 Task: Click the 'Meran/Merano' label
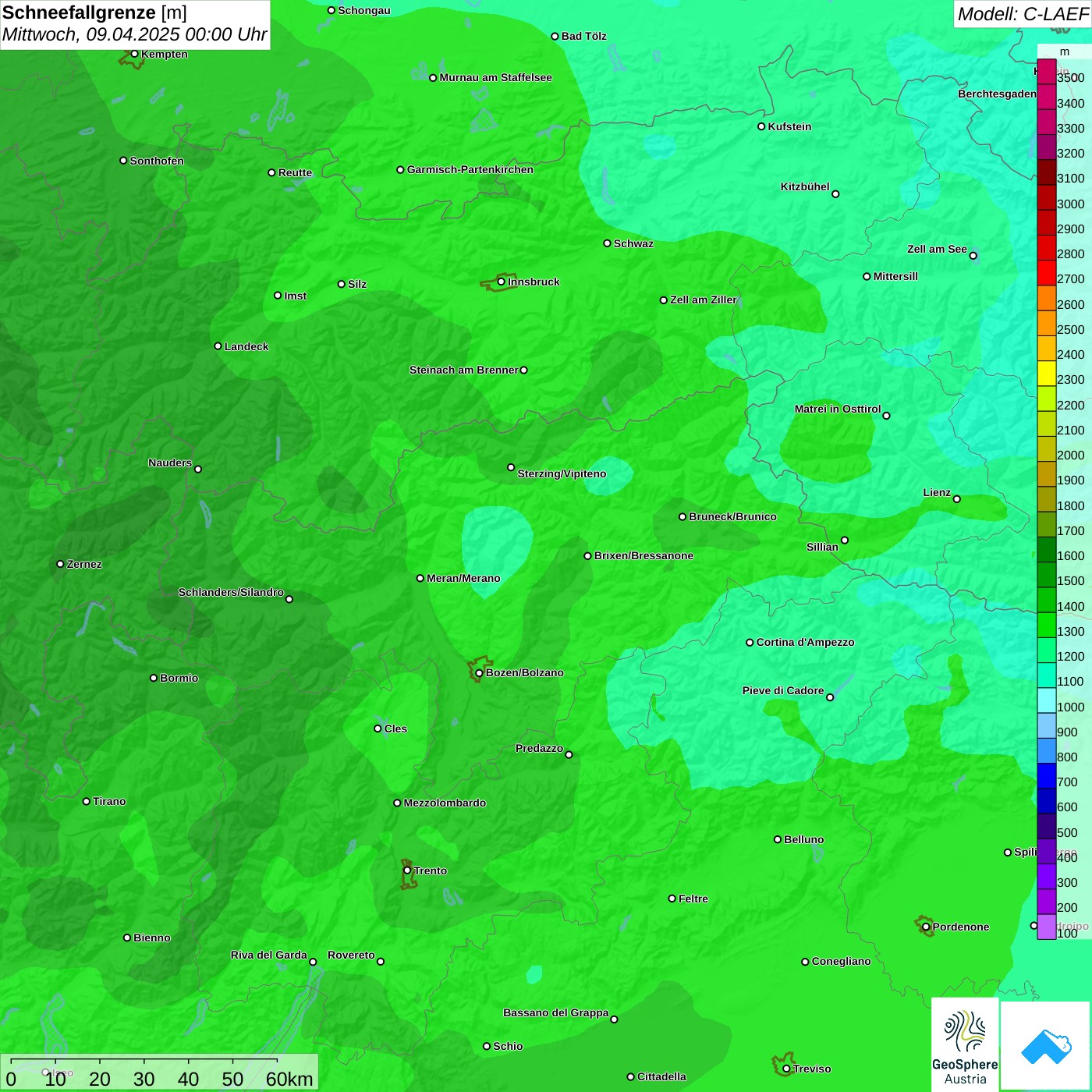coord(464,578)
